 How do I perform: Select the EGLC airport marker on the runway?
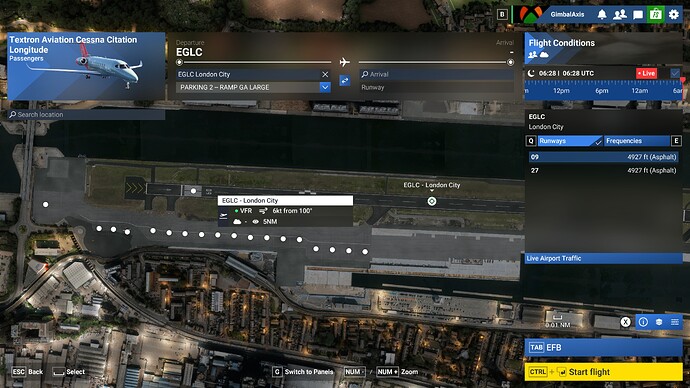coord(432,201)
